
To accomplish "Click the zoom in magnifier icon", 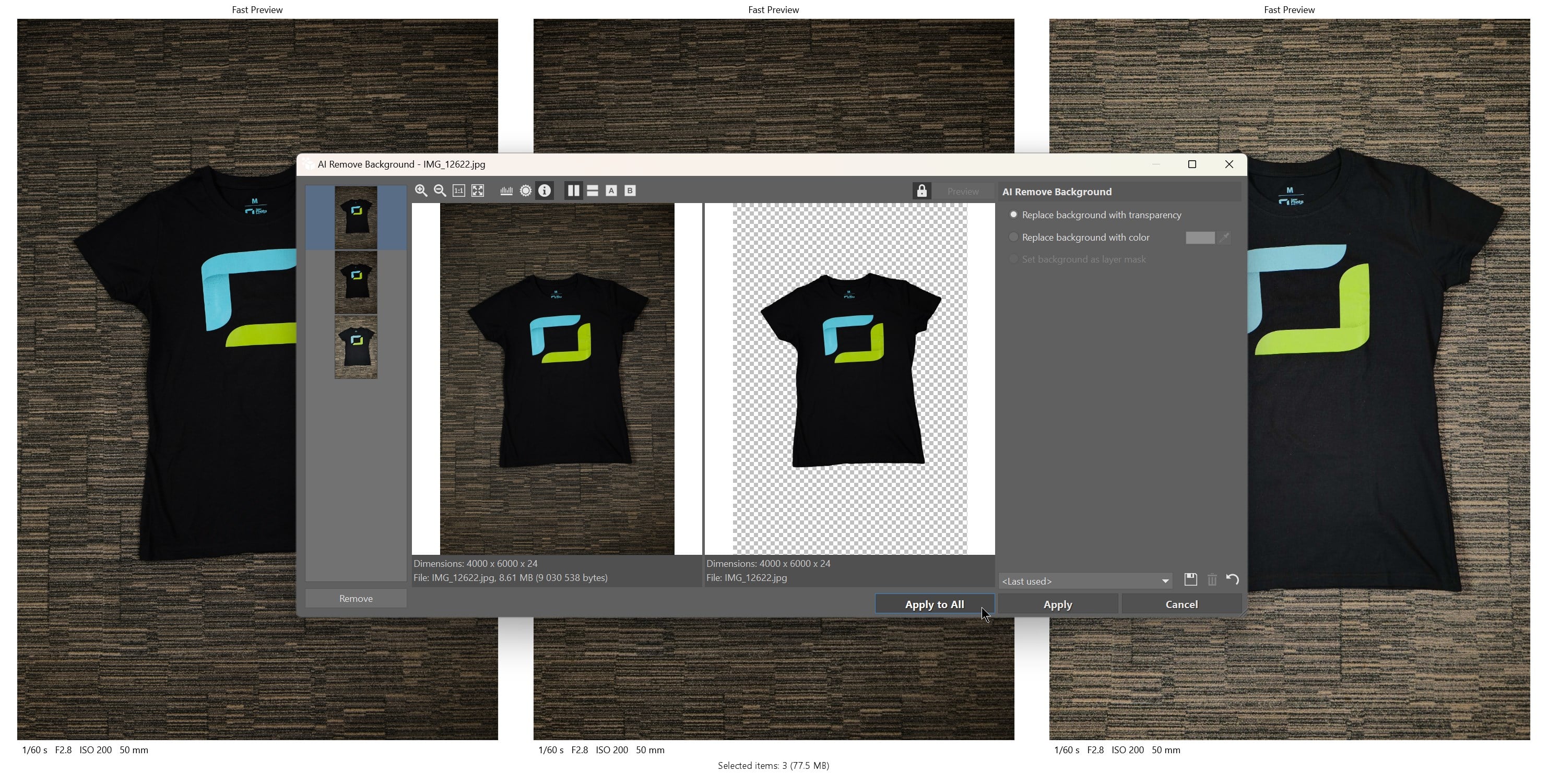I will tap(421, 191).
